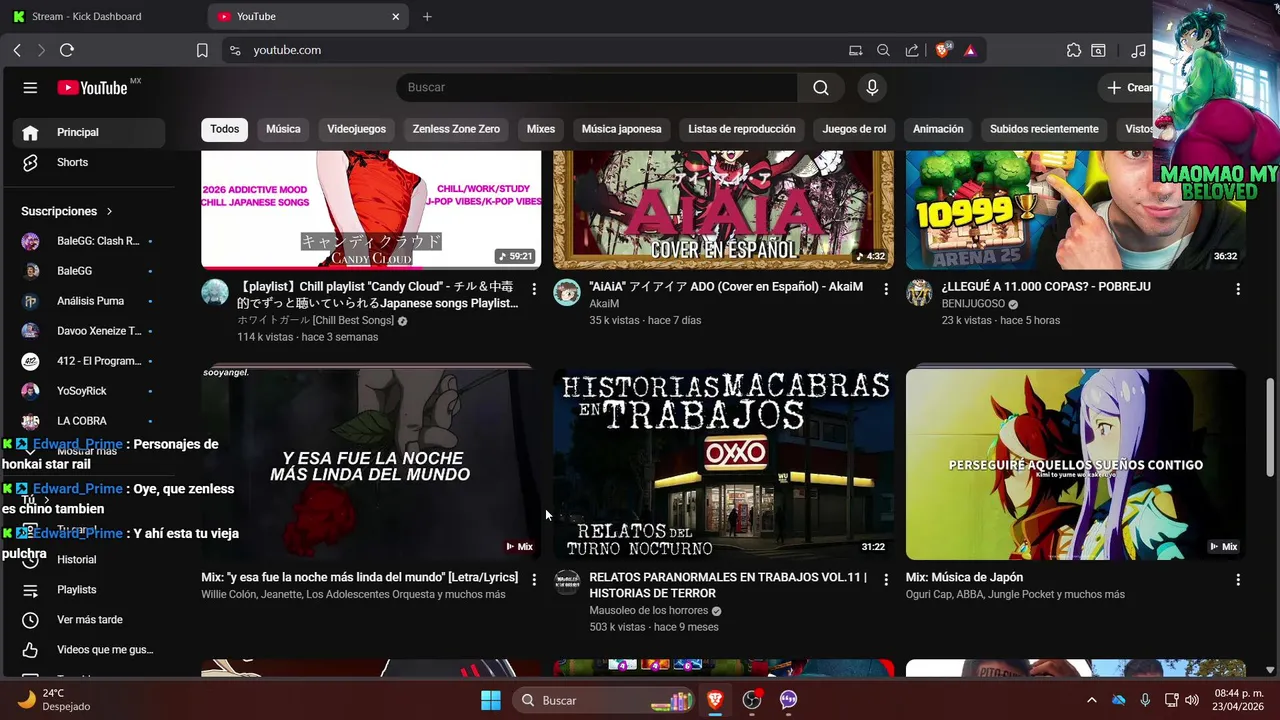The width and height of the screenshot is (1280, 720).
Task: Open the media control music note icon
Action: point(1138,50)
